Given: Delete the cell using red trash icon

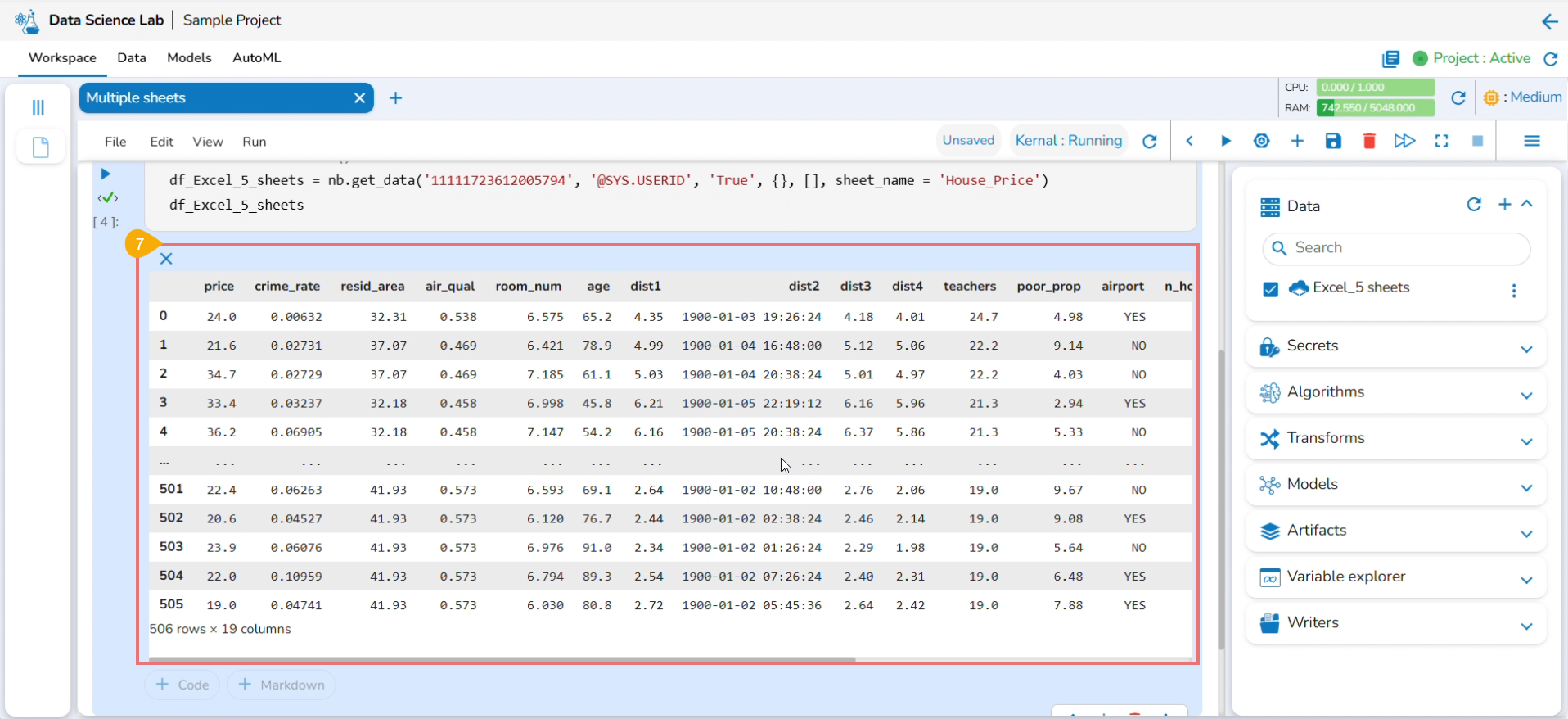Looking at the screenshot, I should (1369, 141).
